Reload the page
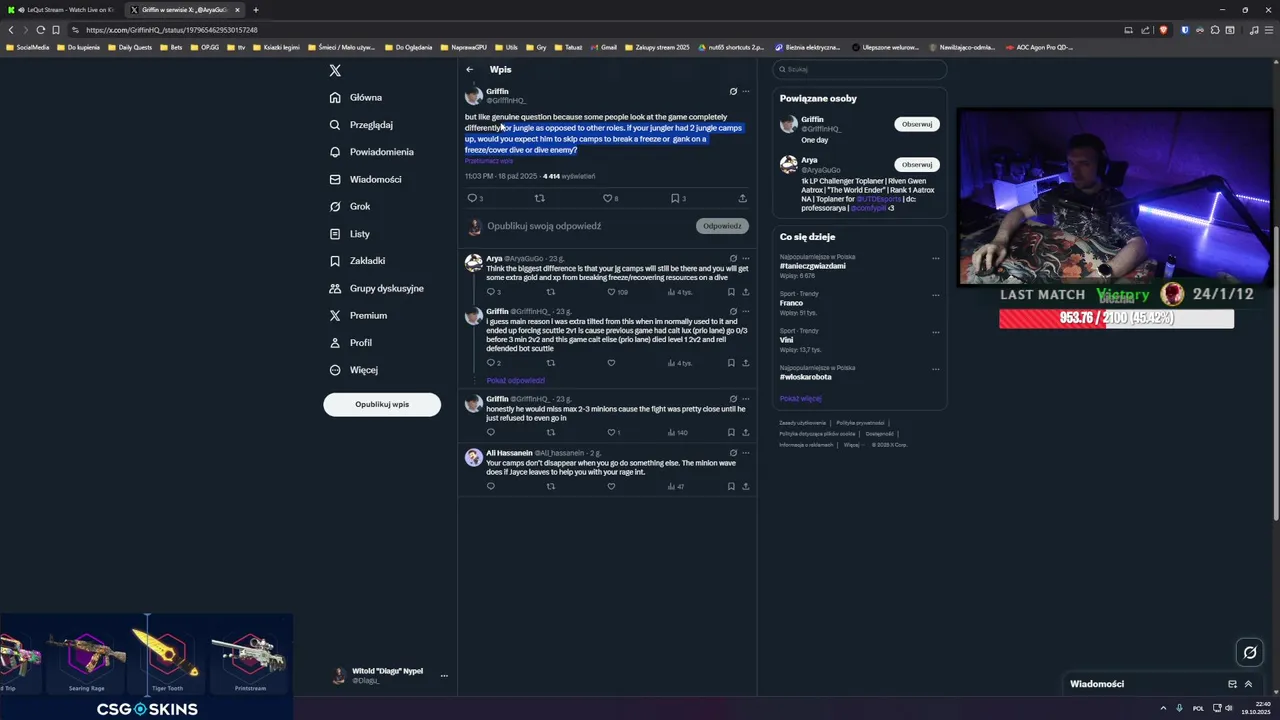Screen dimensions: 1280x720 tap(40, 30)
